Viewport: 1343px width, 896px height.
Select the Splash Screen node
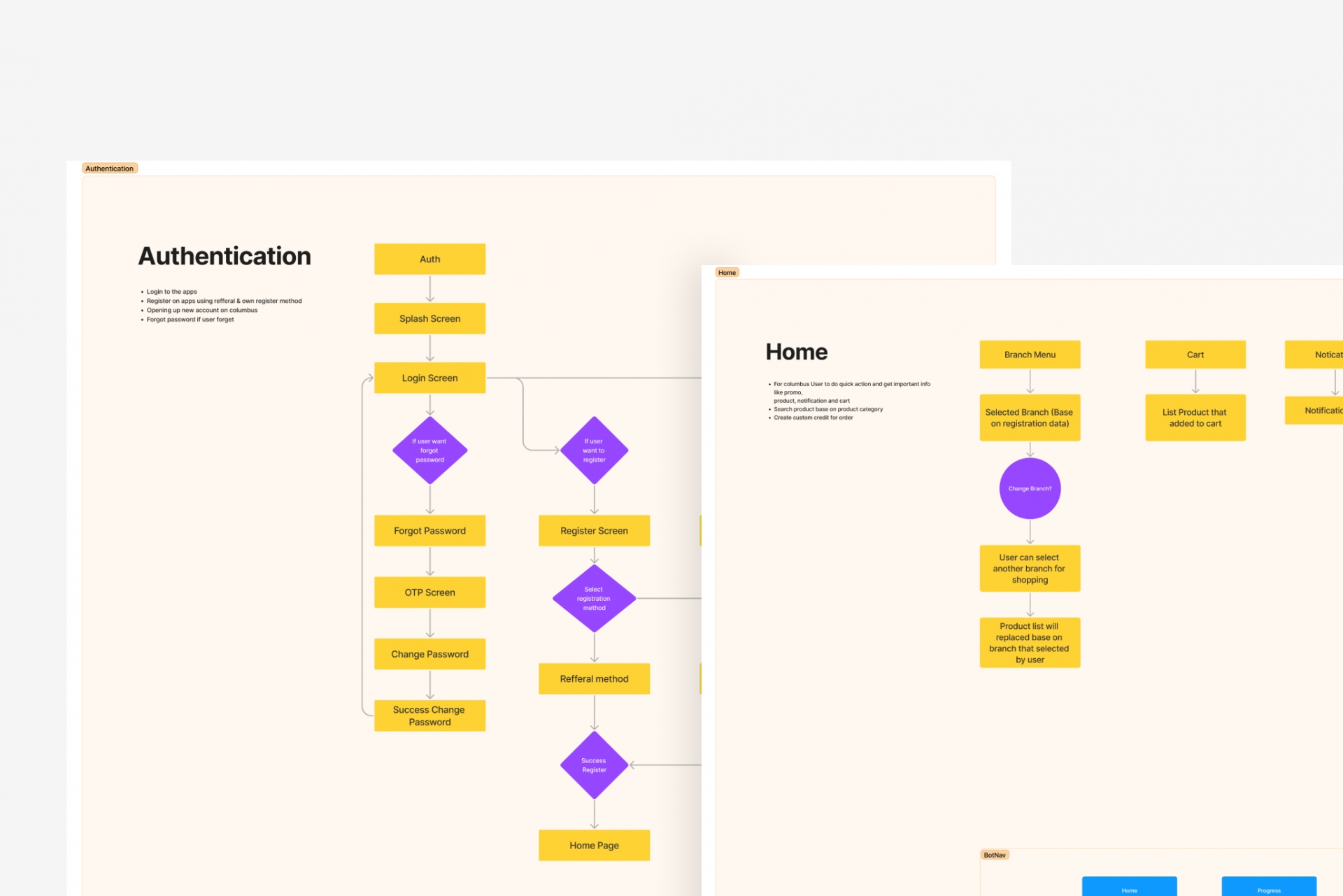[429, 318]
